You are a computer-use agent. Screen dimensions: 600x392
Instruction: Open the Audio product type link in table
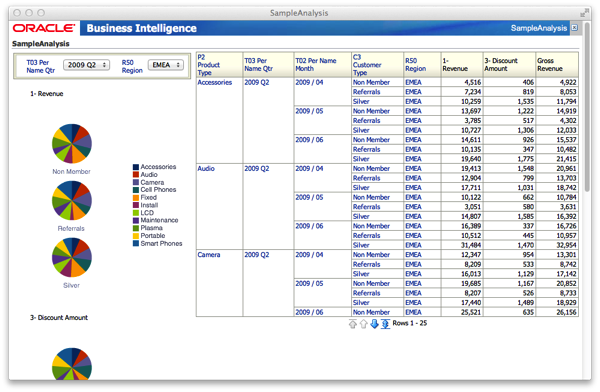(x=206, y=168)
